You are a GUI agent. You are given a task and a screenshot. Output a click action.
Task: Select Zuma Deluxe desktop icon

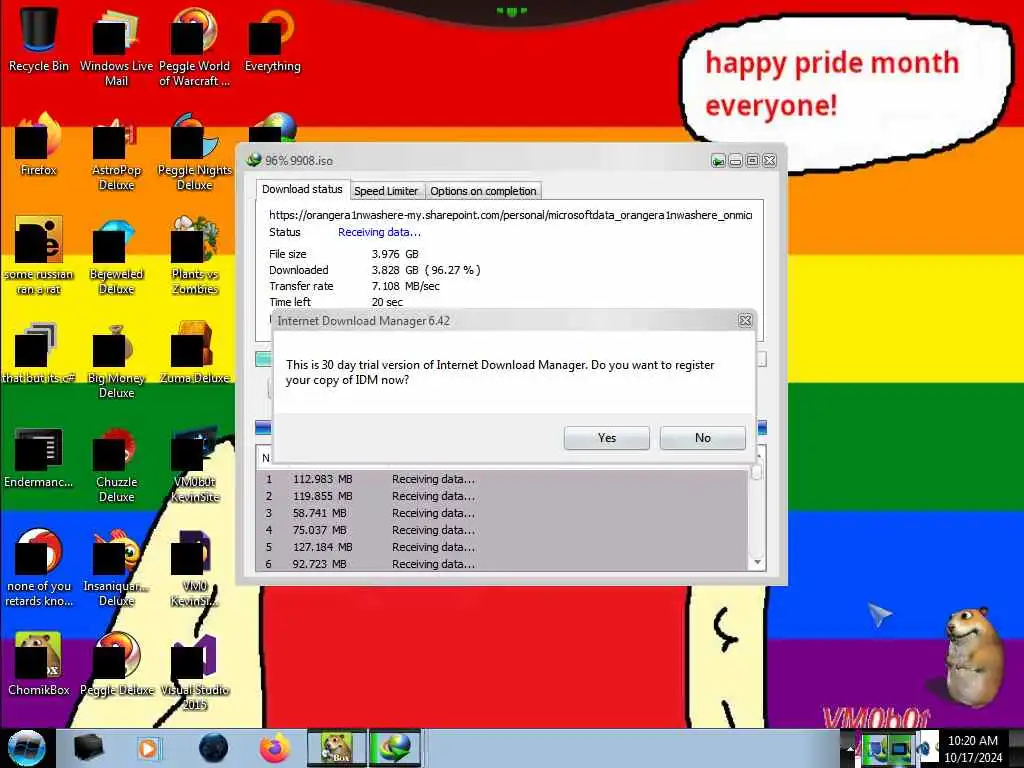point(195,353)
